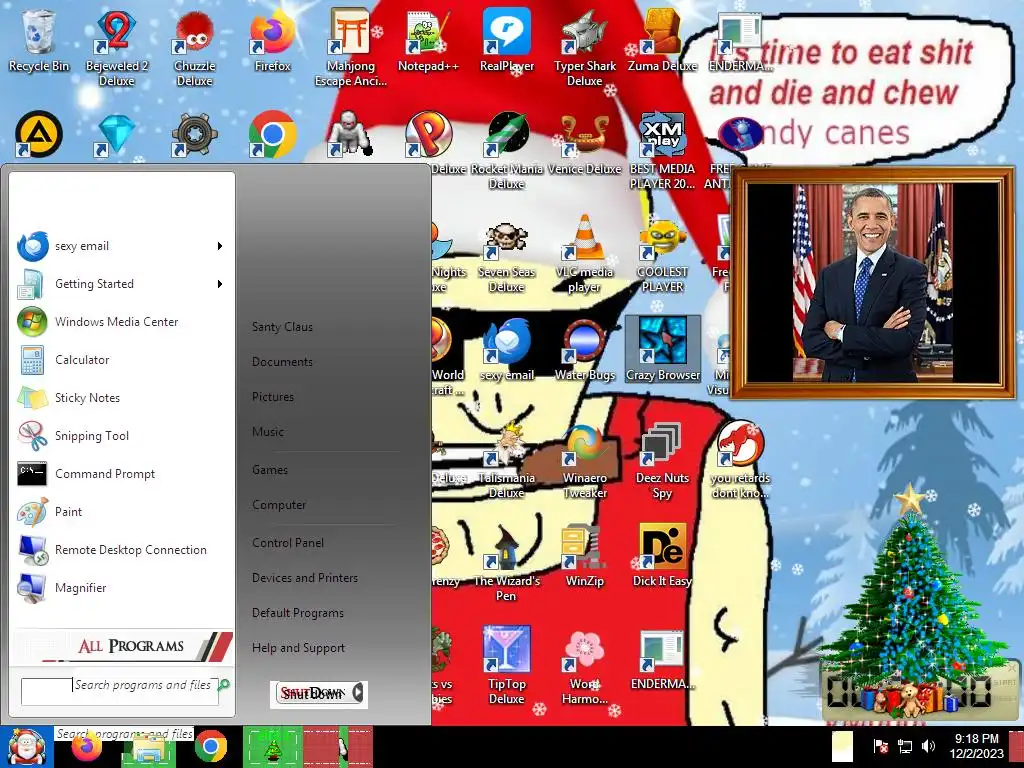Open Computer from the Start menu

pyautogui.click(x=279, y=505)
